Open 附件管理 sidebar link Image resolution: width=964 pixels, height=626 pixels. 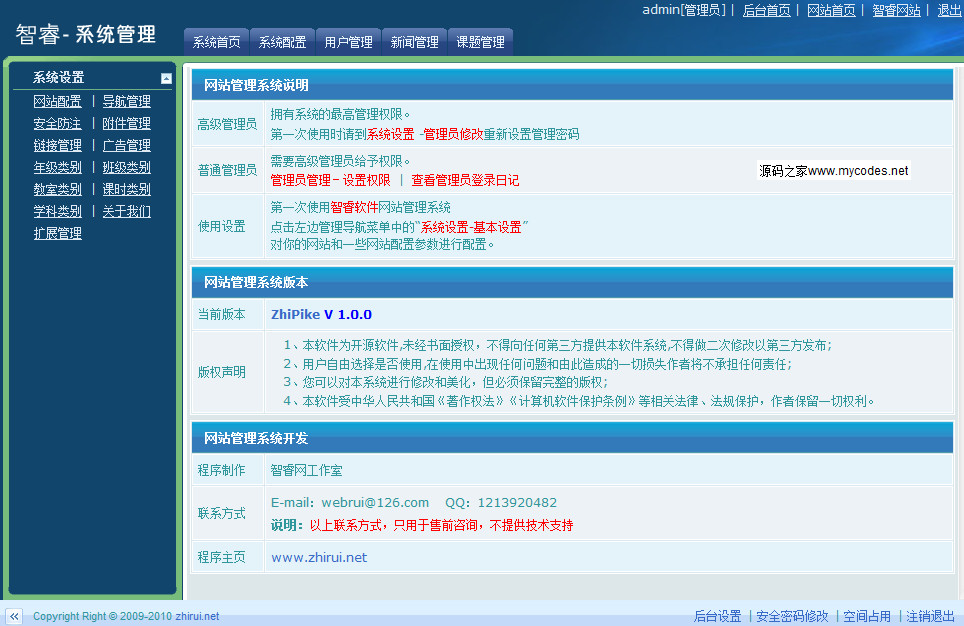click(x=127, y=123)
